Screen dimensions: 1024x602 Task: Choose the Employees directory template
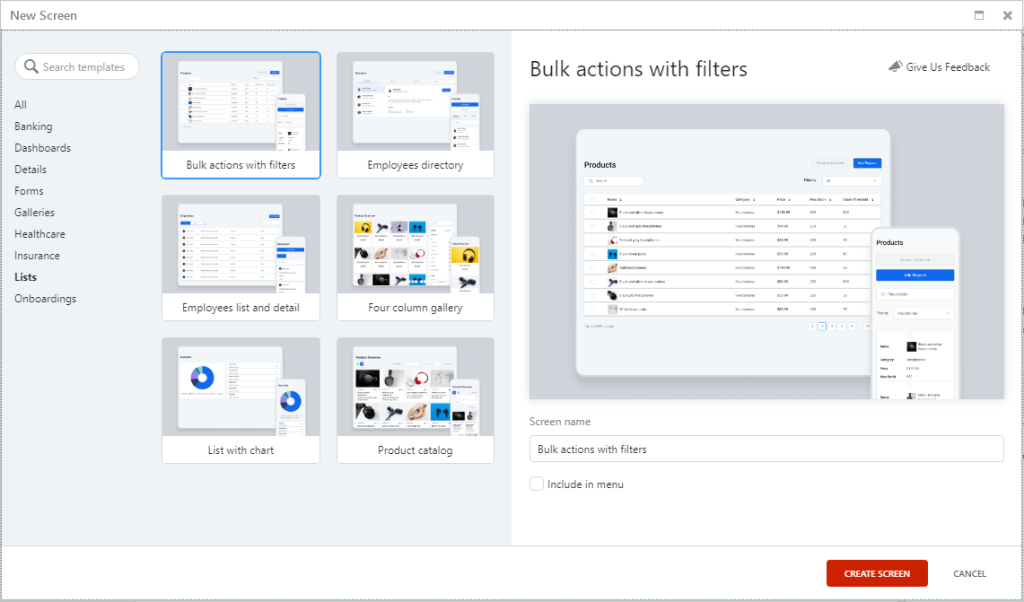click(415, 115)
